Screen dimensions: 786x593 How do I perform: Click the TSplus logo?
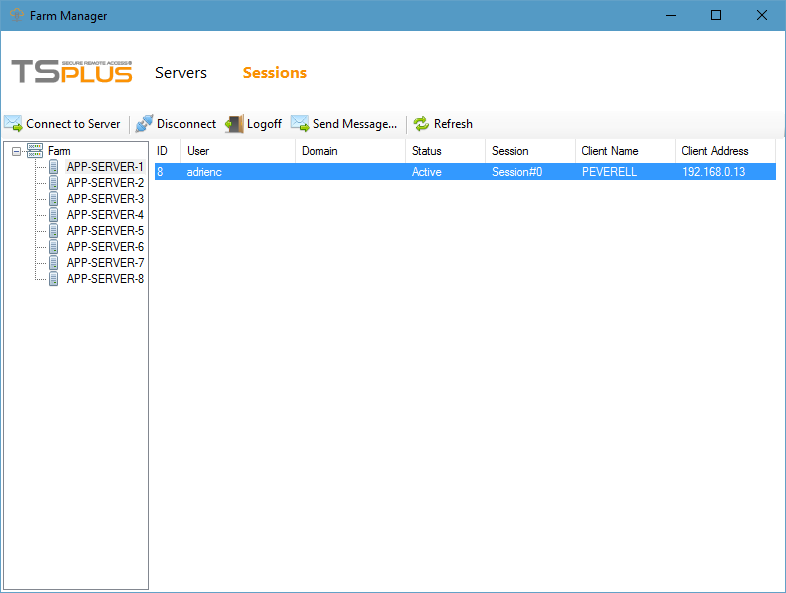[x=72, y=71]
